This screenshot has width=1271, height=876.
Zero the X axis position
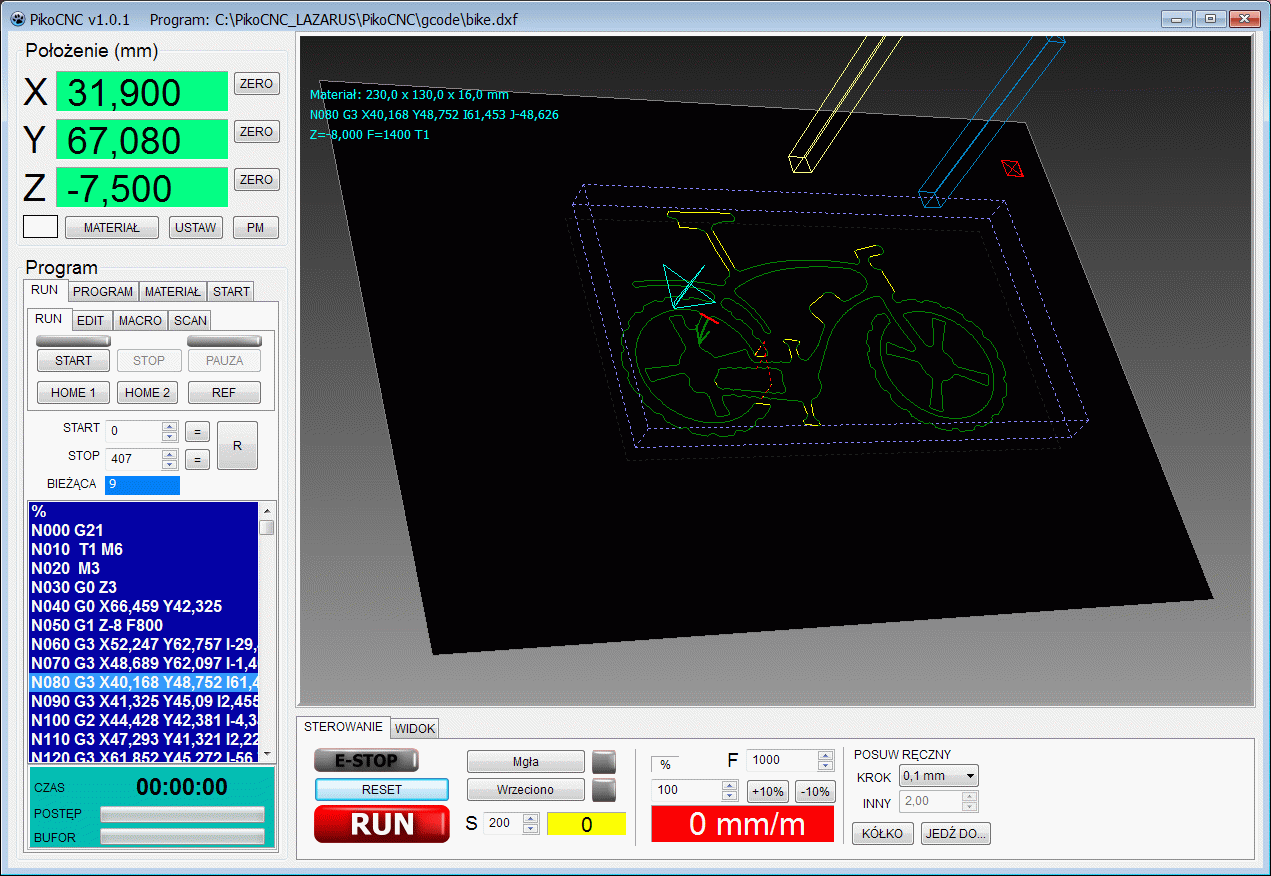[257, 84]
